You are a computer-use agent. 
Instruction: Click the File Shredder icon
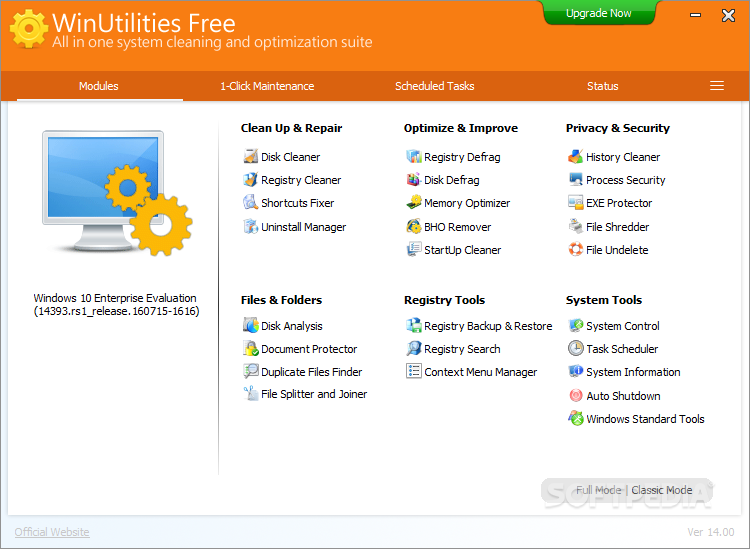(576, 226)
